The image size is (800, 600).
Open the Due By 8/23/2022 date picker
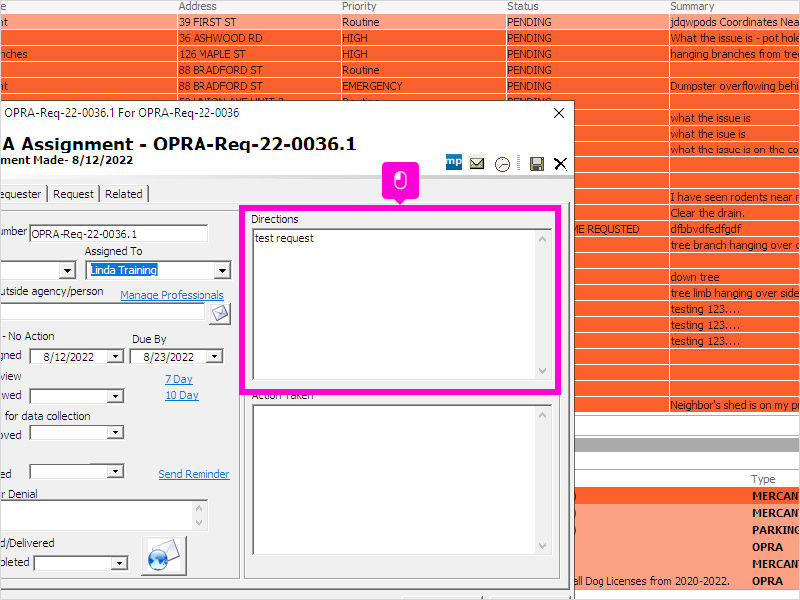[215, 356]
